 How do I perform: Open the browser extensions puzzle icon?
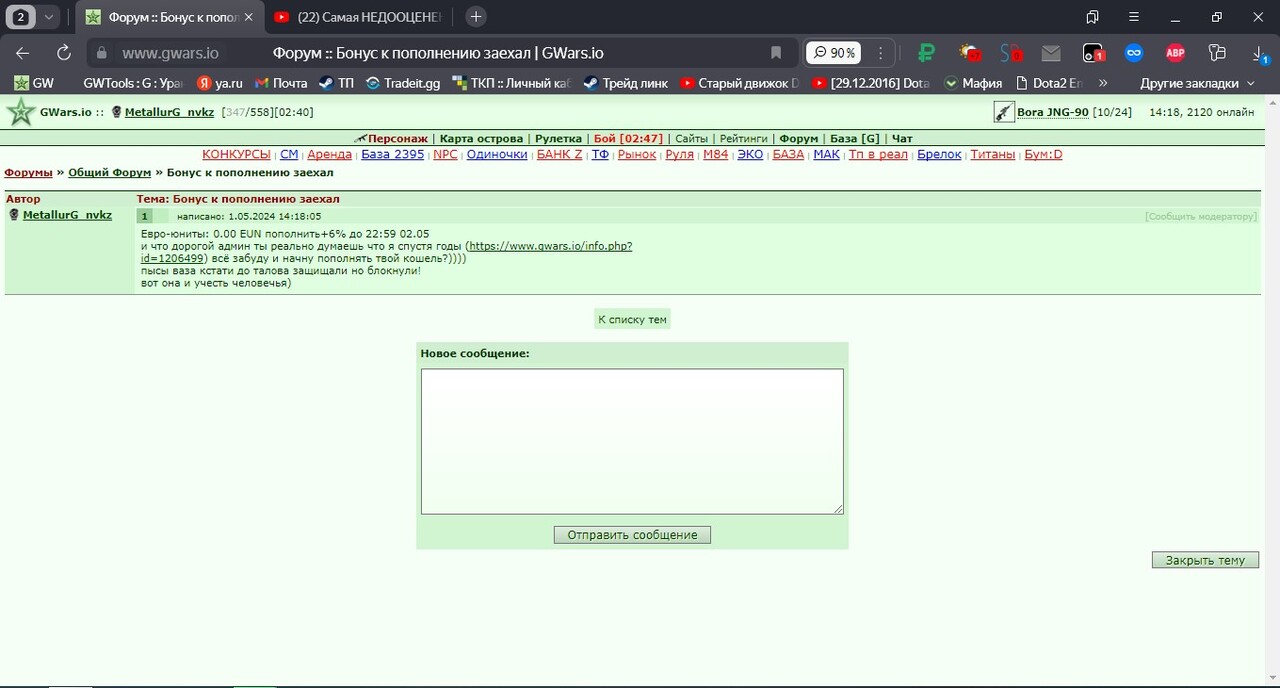coord(1216,53)
